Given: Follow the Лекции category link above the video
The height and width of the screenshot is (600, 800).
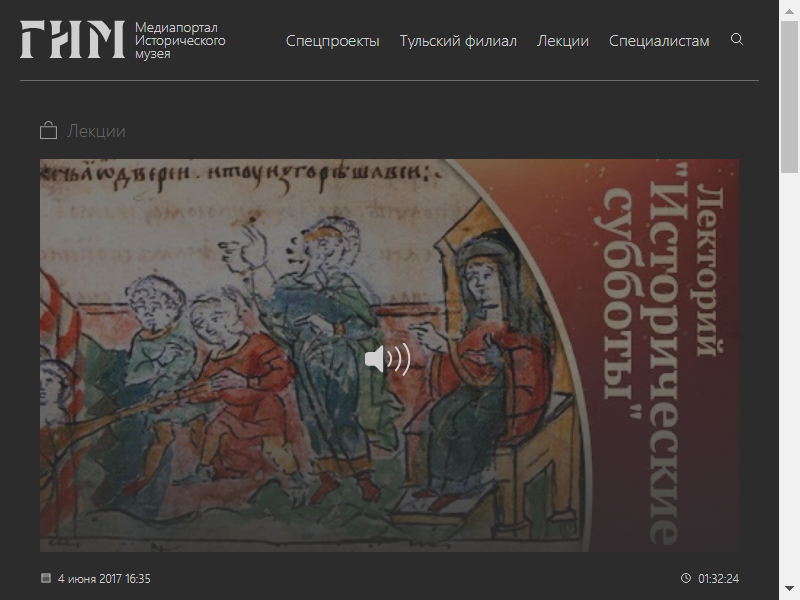Looking at the screenshot, I should click(96, 132).
